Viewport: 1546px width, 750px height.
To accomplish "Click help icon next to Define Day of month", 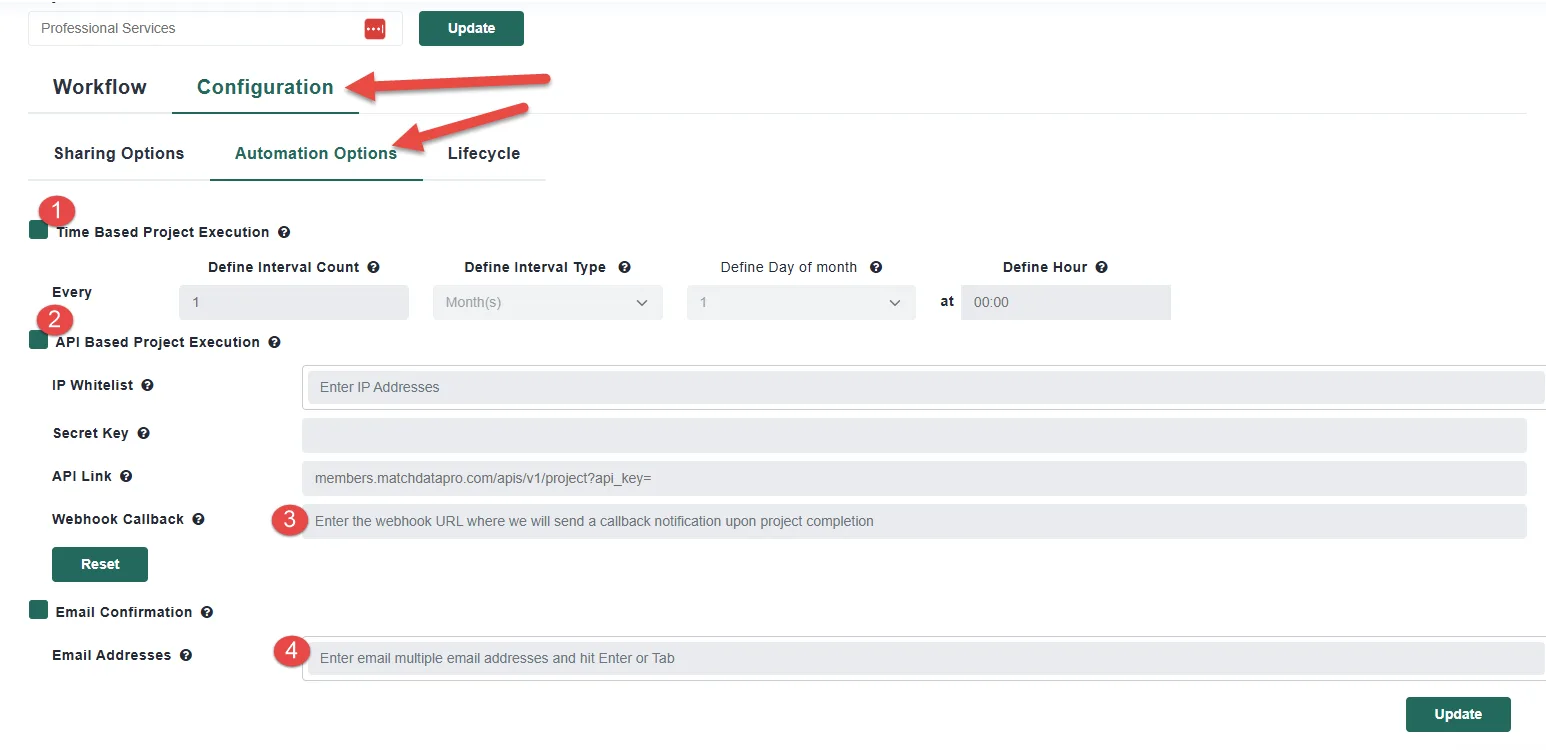I will pos(875,267).
